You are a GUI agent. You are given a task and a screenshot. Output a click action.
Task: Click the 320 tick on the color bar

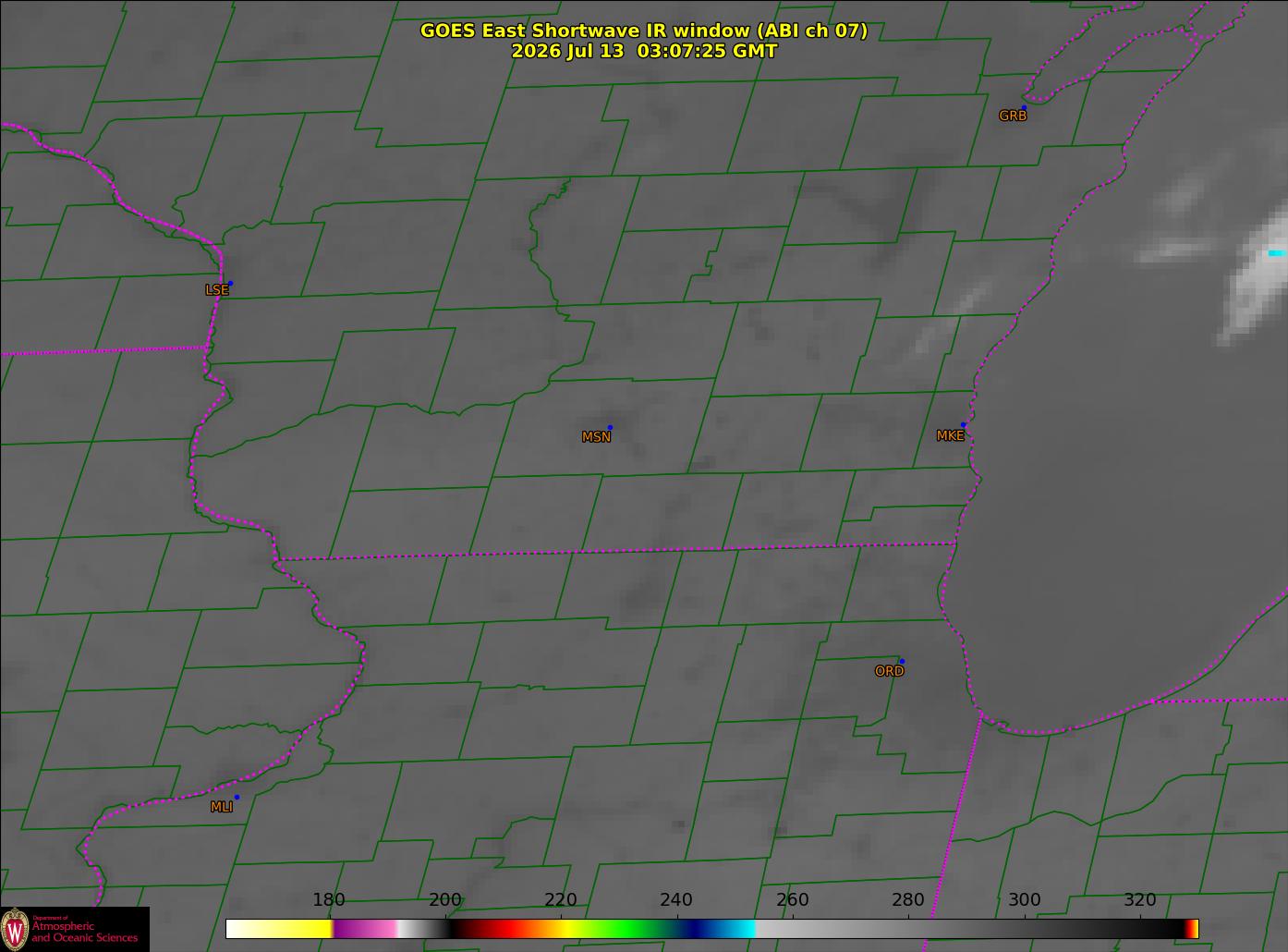click(1140, 899)
